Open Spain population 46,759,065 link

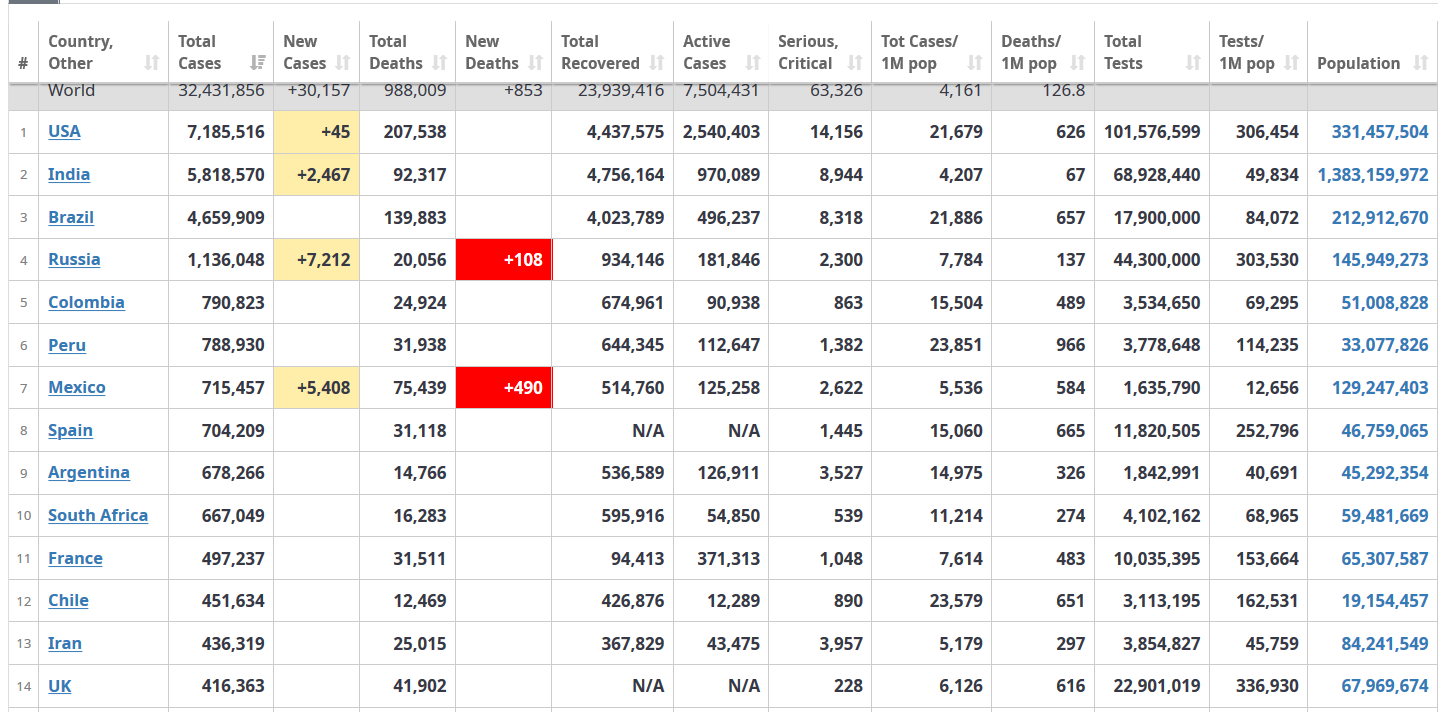(1385, 431)
